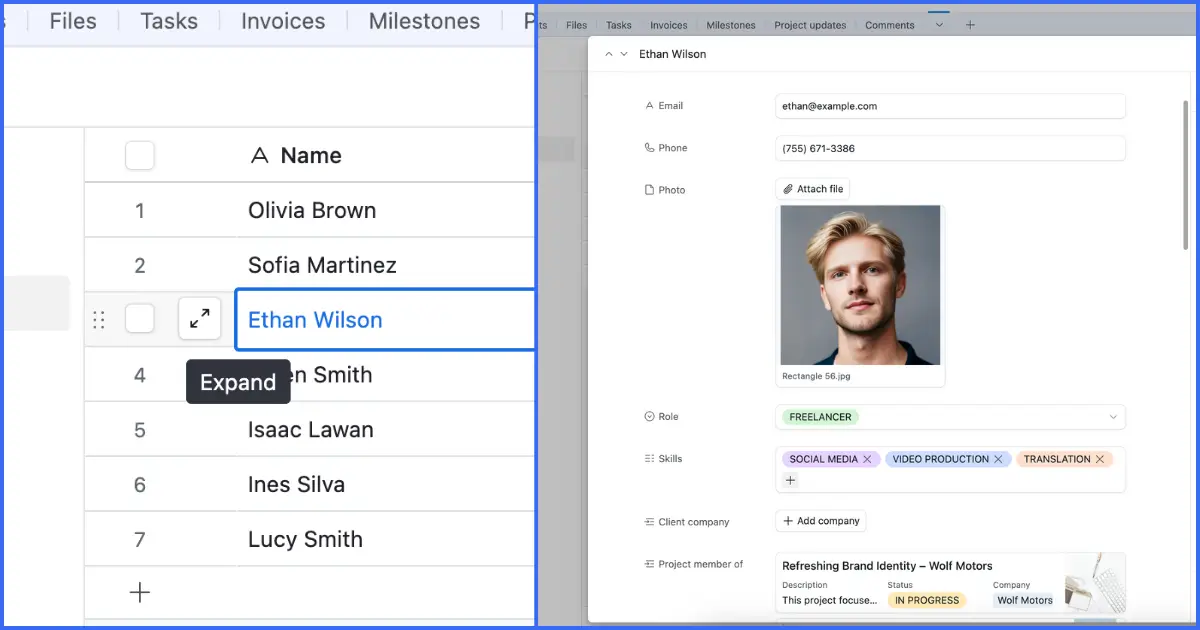Click the plus icon to add a new view tab
This screenshot has height=630, width=1200.
click(970, 24)
